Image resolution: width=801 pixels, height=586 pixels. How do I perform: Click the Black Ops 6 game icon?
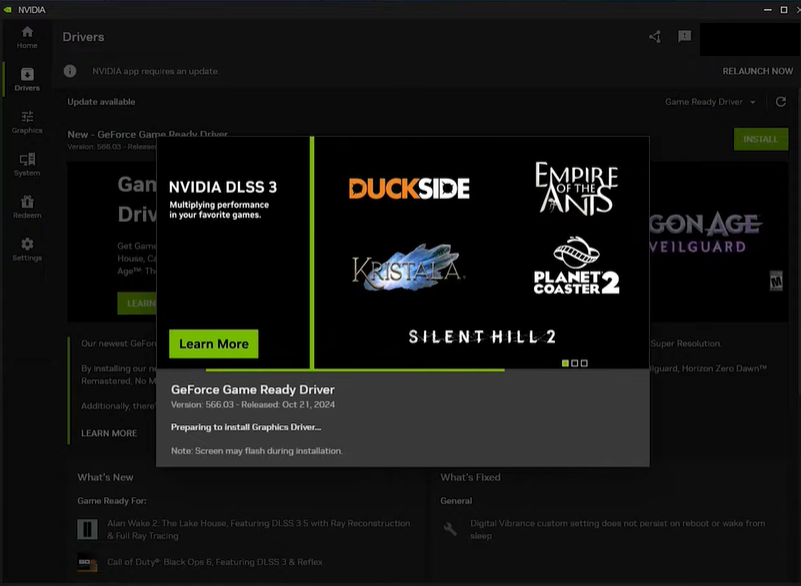[87, 562]
